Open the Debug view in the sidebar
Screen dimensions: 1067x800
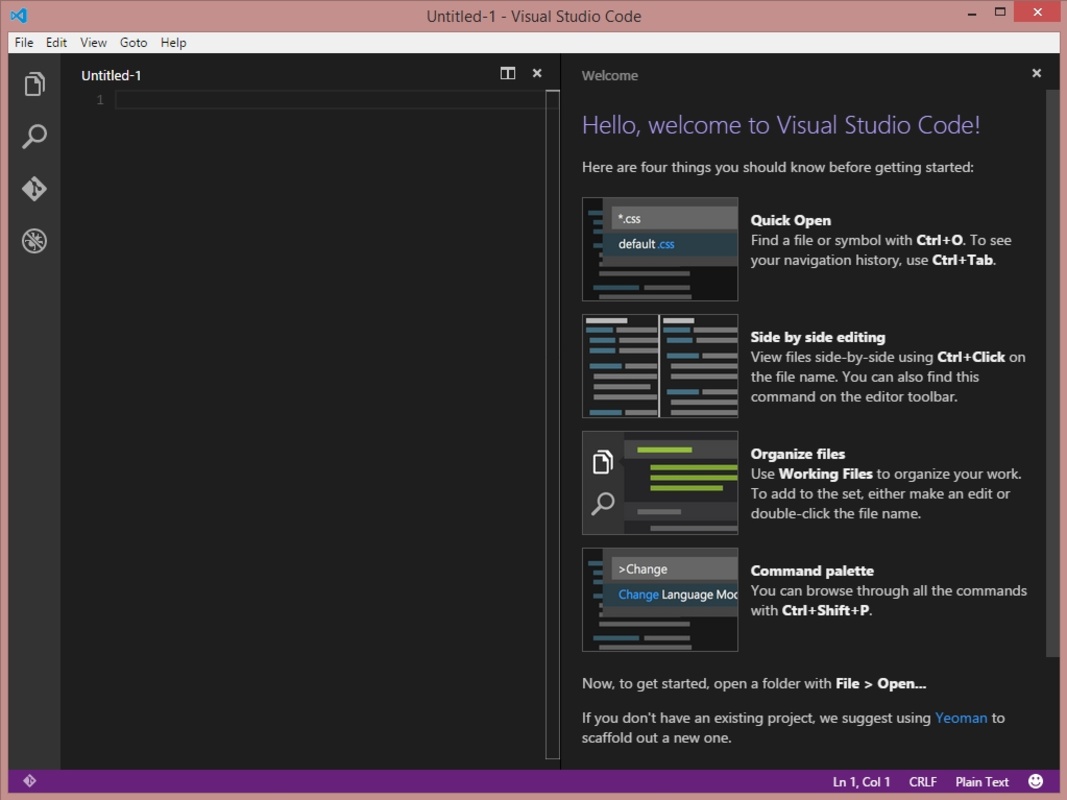tap(34, 241)
